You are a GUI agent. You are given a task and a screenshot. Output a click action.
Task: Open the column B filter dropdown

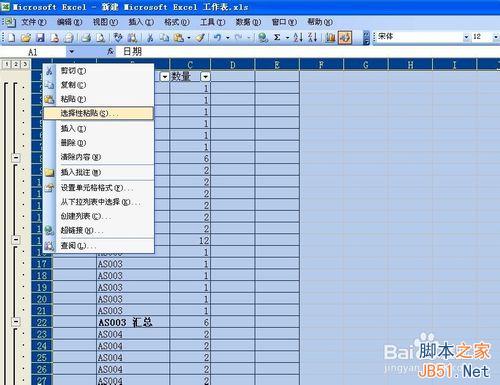click(x=164, y=77)
